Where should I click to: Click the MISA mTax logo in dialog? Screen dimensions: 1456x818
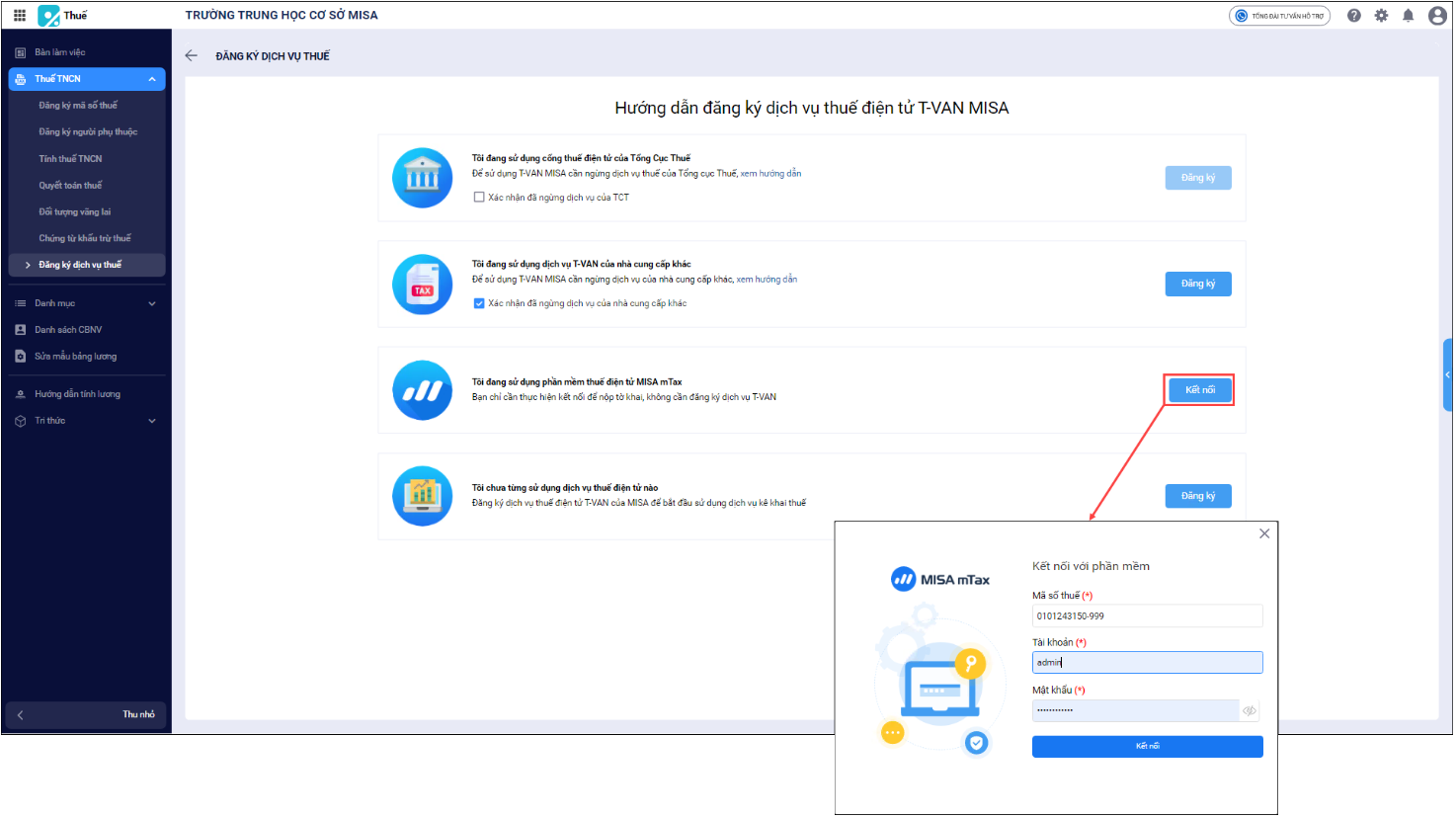tap(940, 580)
